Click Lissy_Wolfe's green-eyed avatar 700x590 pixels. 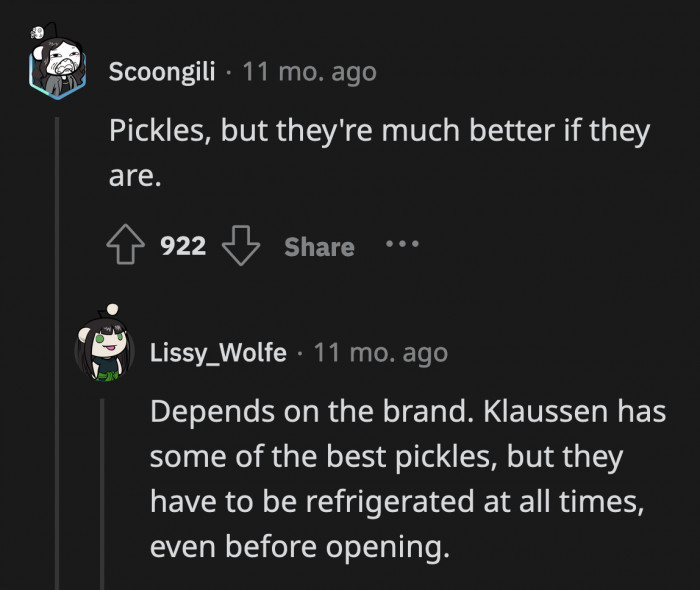[x=105, y=351]
